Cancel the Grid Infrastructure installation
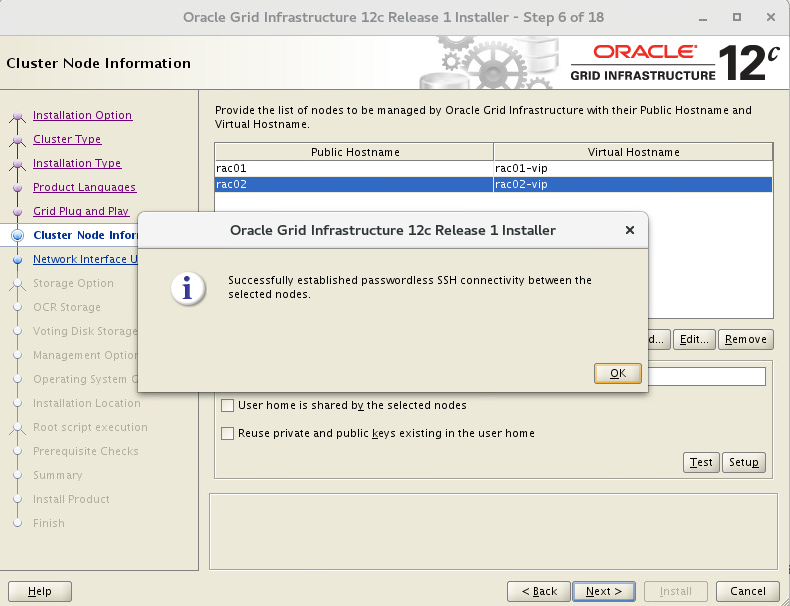 [748, 591]
